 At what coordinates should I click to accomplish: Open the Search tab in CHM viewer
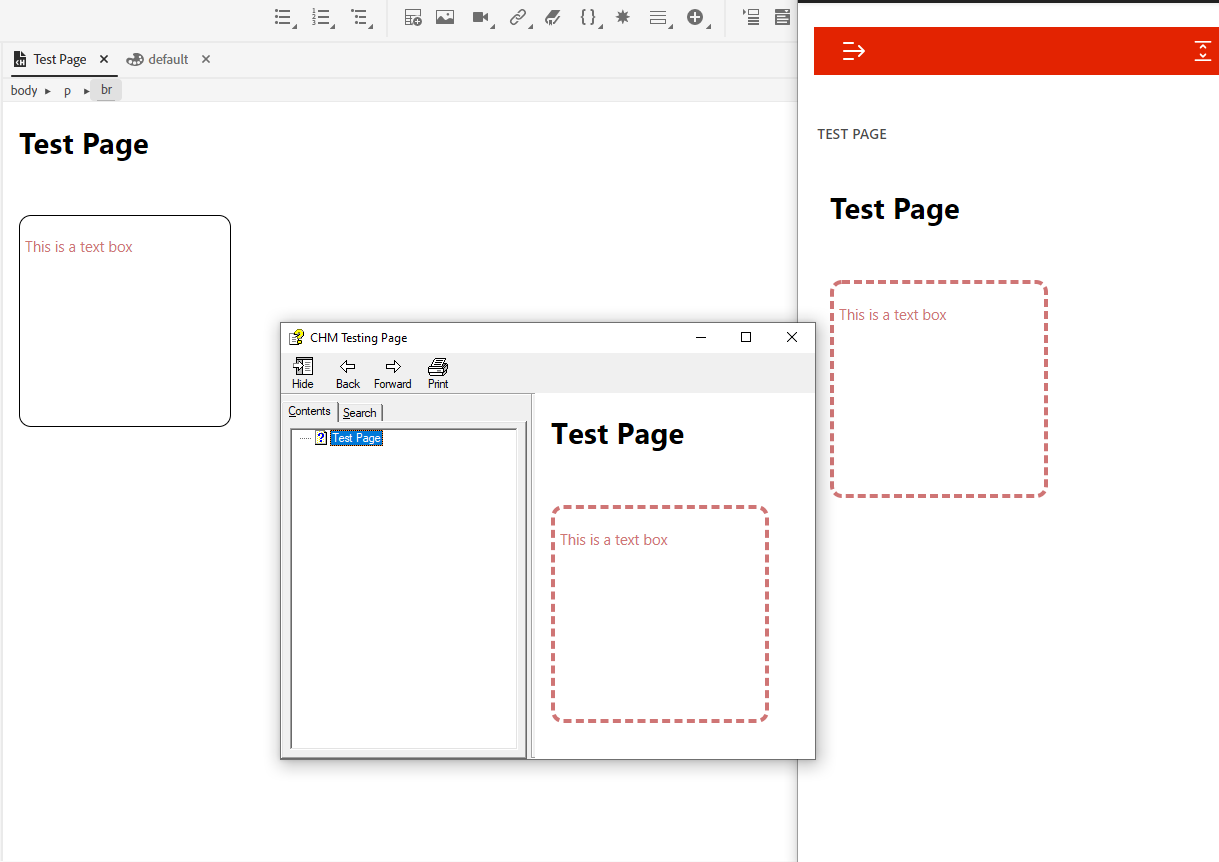[x=359, y=411]
